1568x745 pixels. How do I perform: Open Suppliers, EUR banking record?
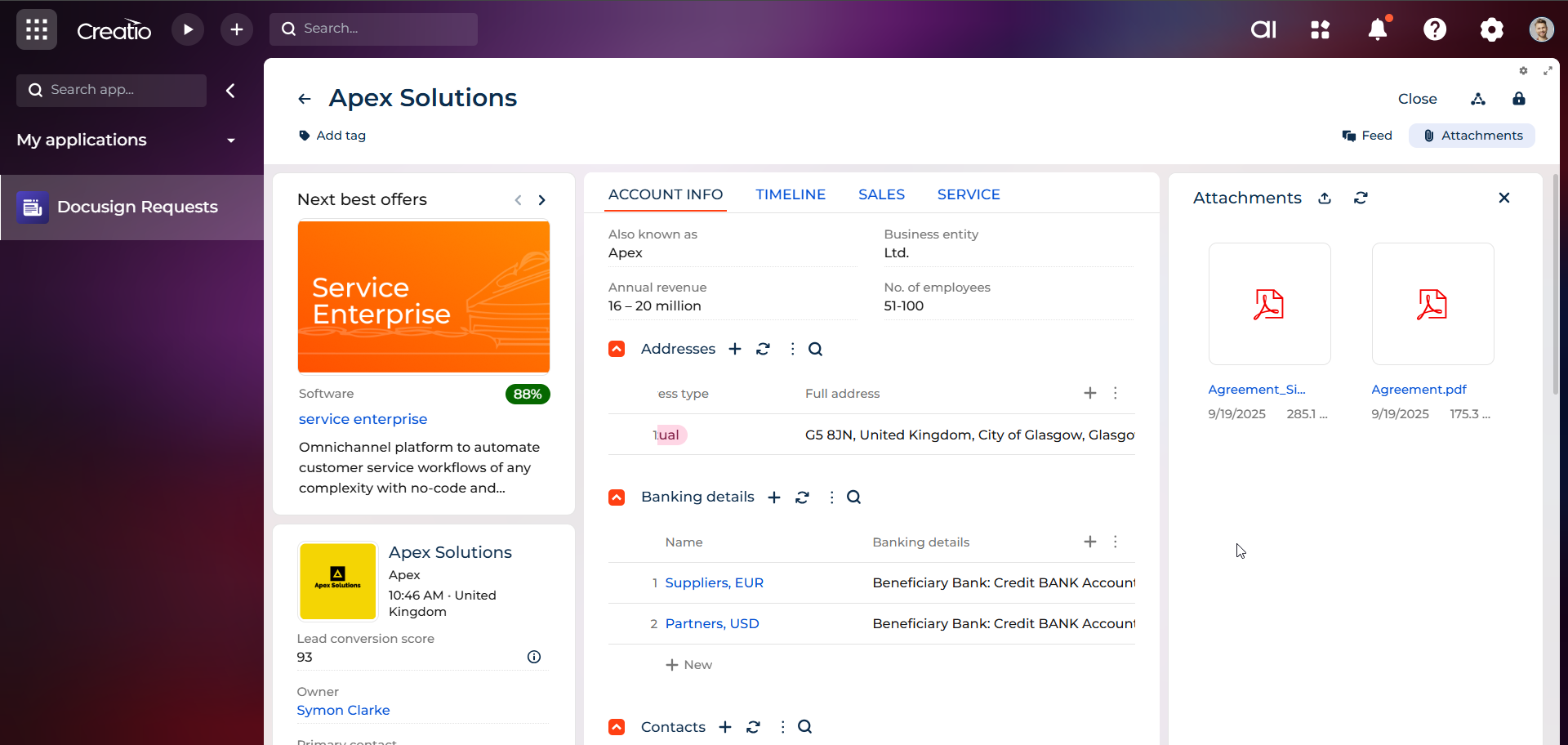[x=714, y=583]
